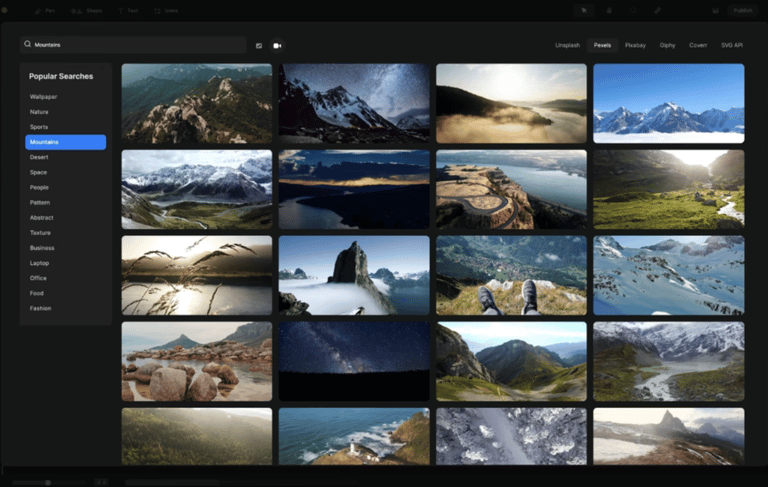Select the Pen tool in top toolbar
Viewport: 768px width, 487px height.
(x=45, y=10)
